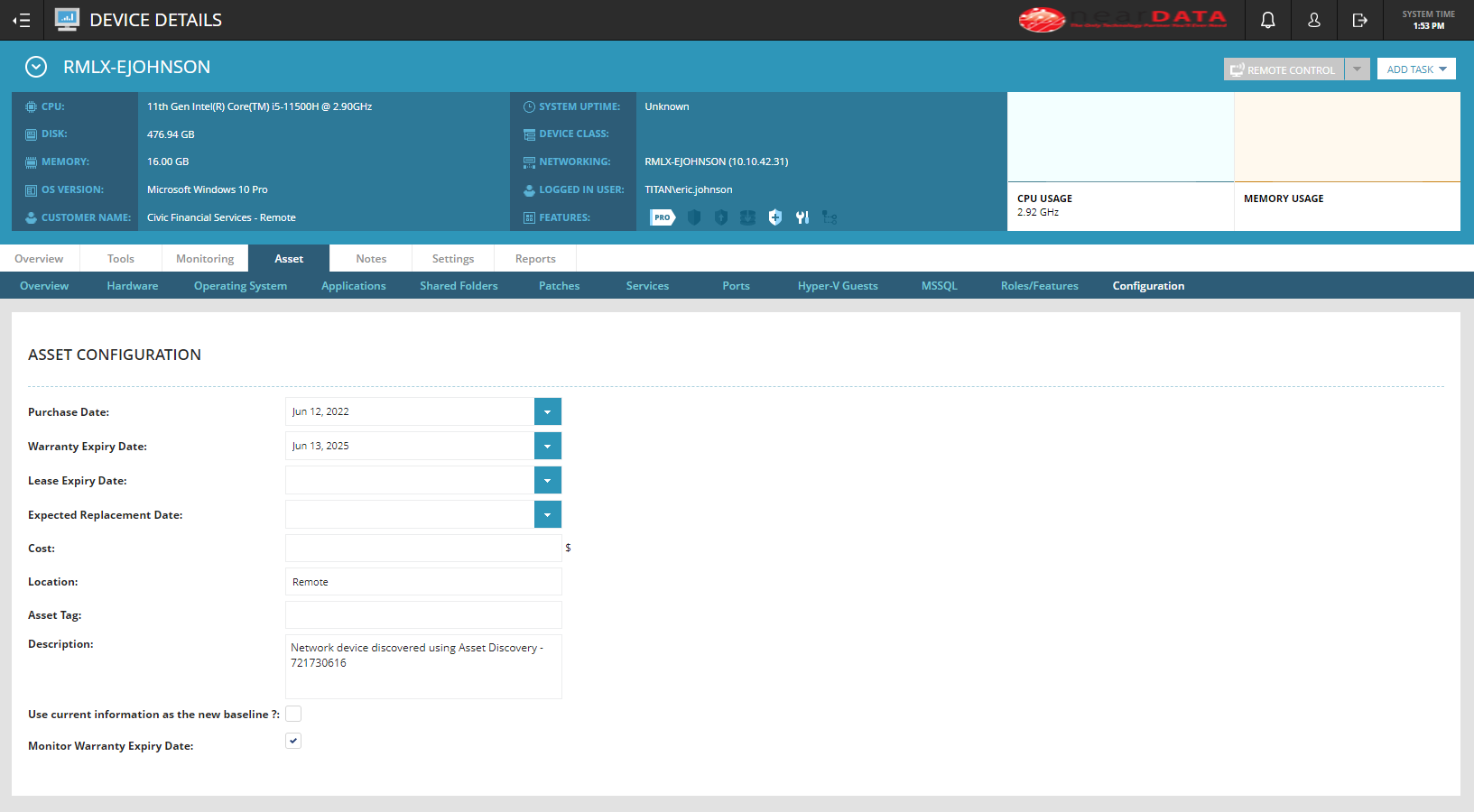Switch to the Monitoring tab
1474x812 pixels.
coord(205,259)
